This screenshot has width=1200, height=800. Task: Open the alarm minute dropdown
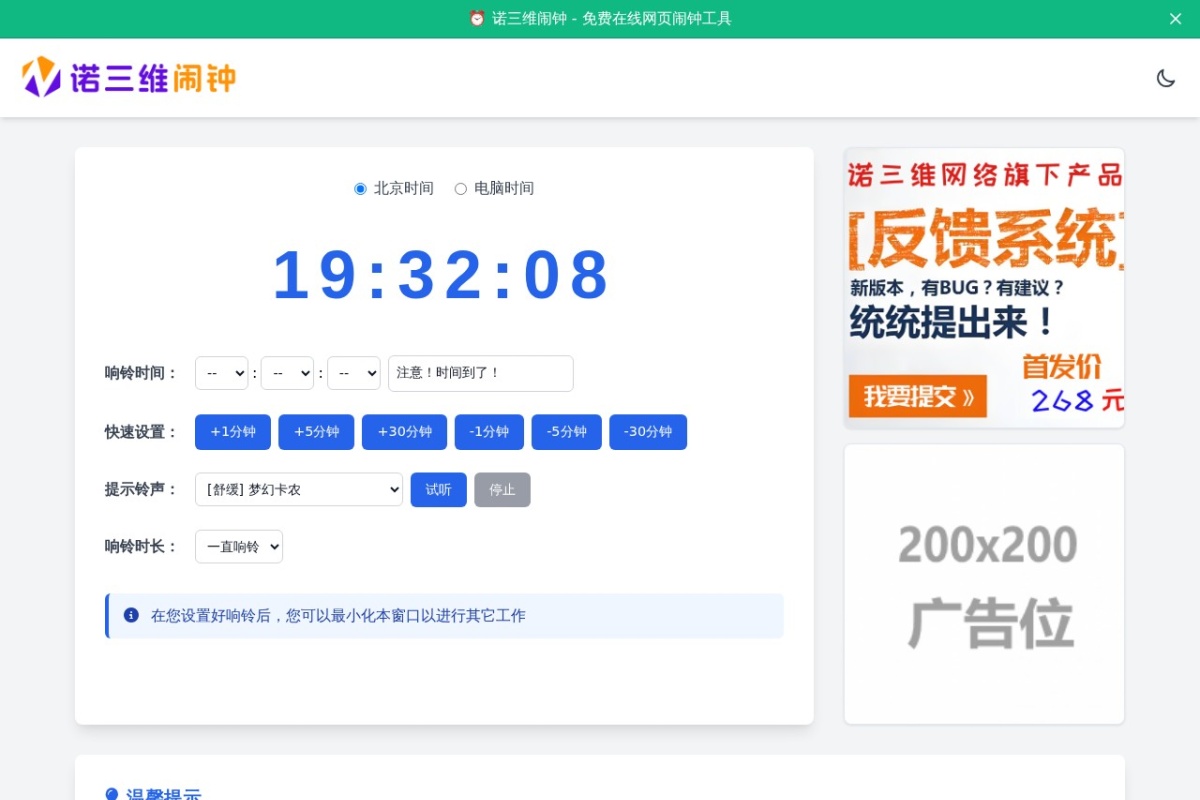pyautogui.click(x=288, y=373)
